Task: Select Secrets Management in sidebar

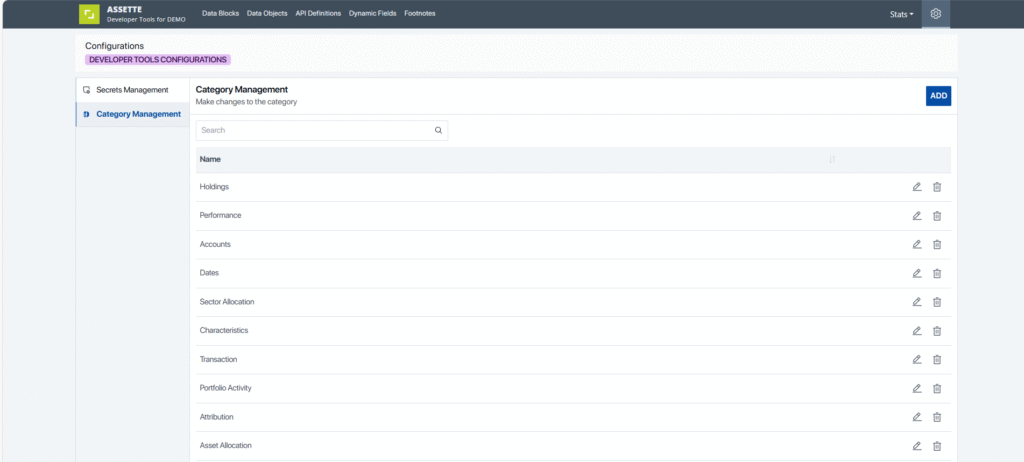Action: [132, 90]
